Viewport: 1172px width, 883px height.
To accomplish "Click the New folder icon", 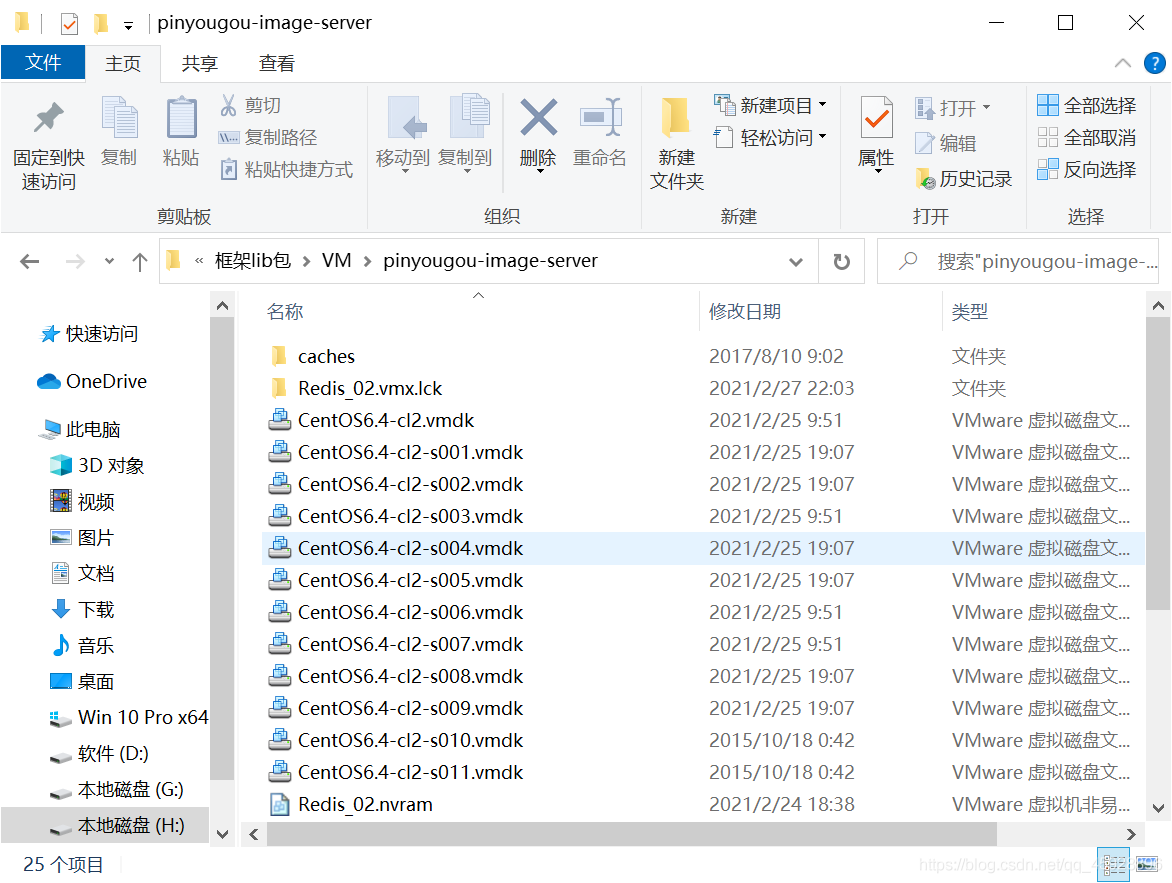I will [x=676, y=117].
